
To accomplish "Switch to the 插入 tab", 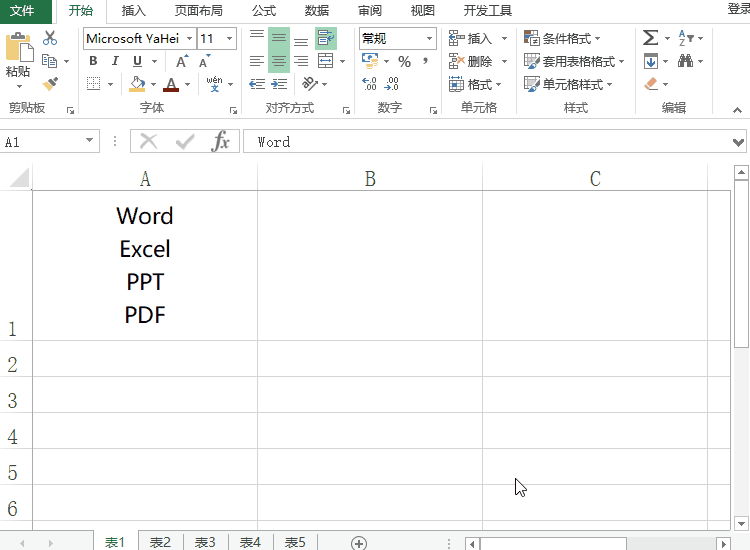I will pyautogui.click(x=133, y=11).
